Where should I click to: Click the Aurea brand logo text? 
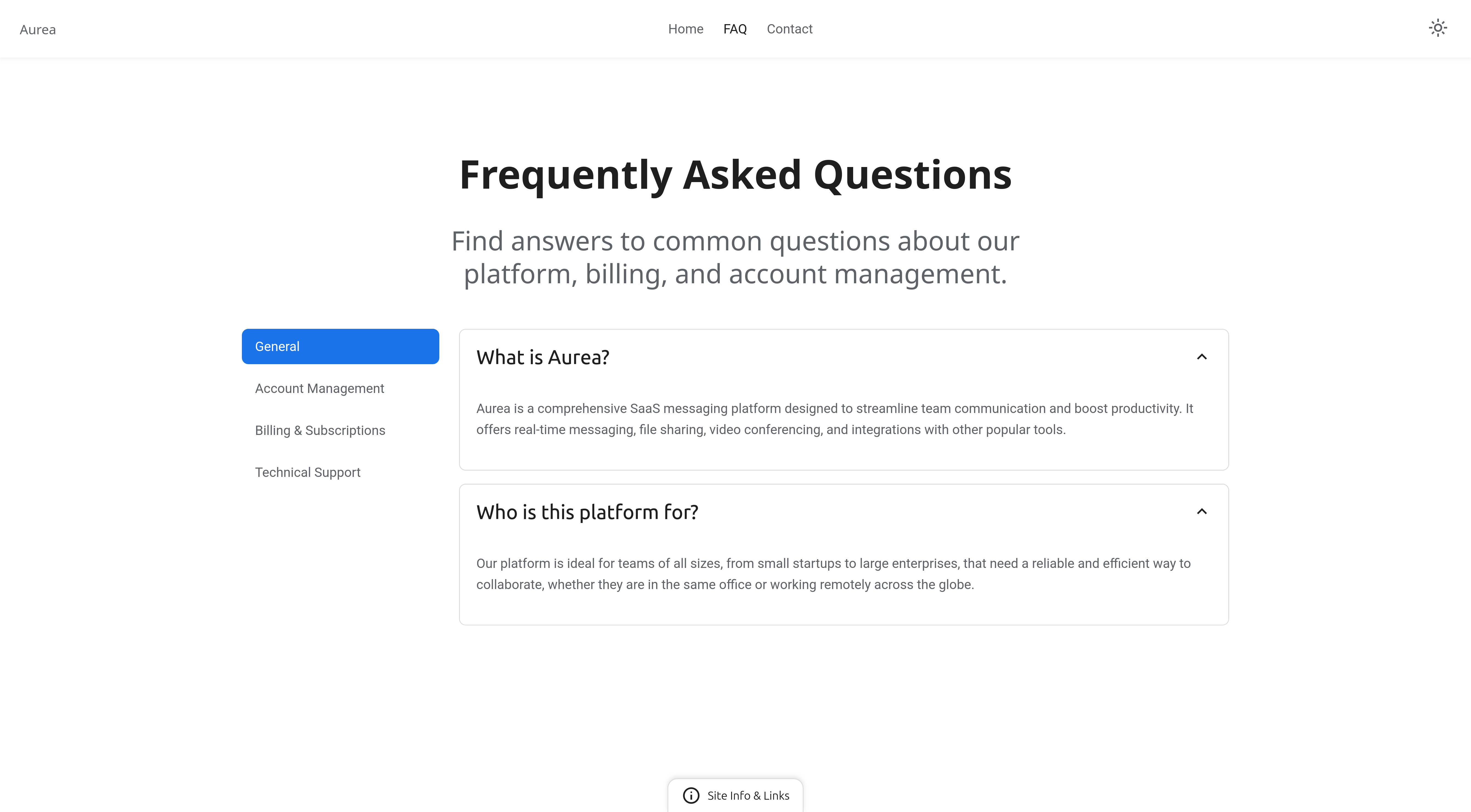(x=38, y=30)
